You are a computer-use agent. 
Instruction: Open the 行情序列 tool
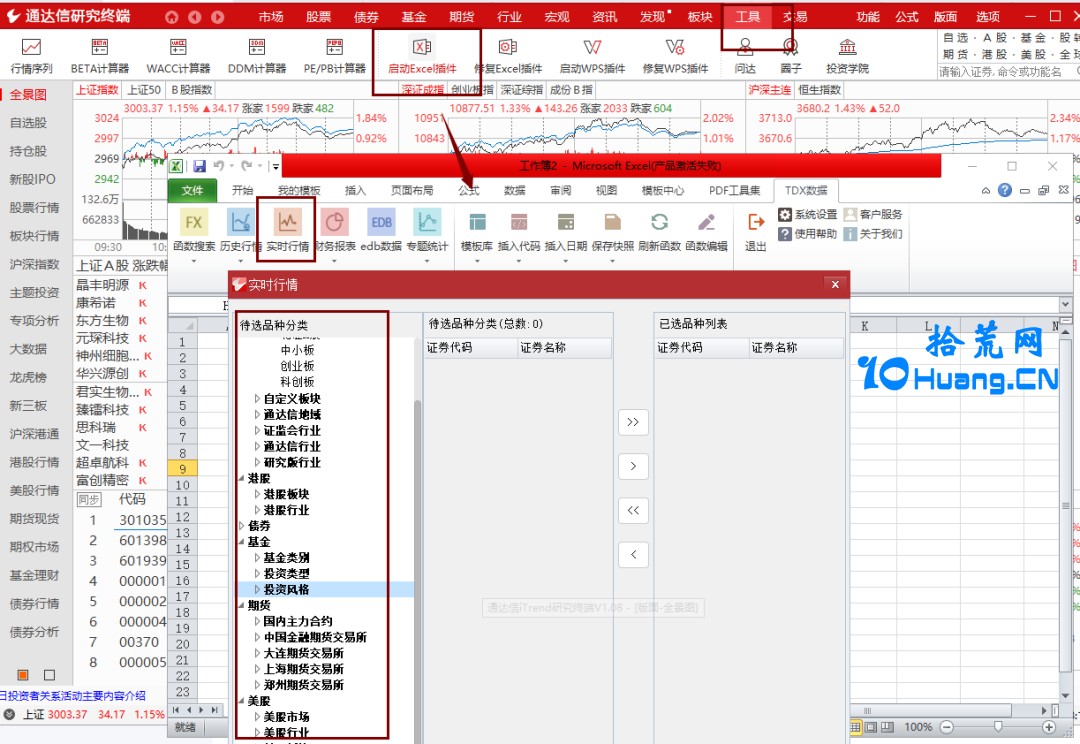[x=31, y=55]
